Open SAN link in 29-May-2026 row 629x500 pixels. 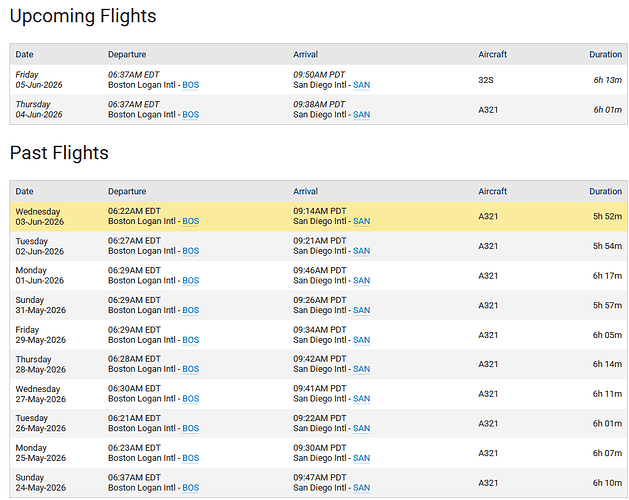pyautogui.click(x=361, y=340)
